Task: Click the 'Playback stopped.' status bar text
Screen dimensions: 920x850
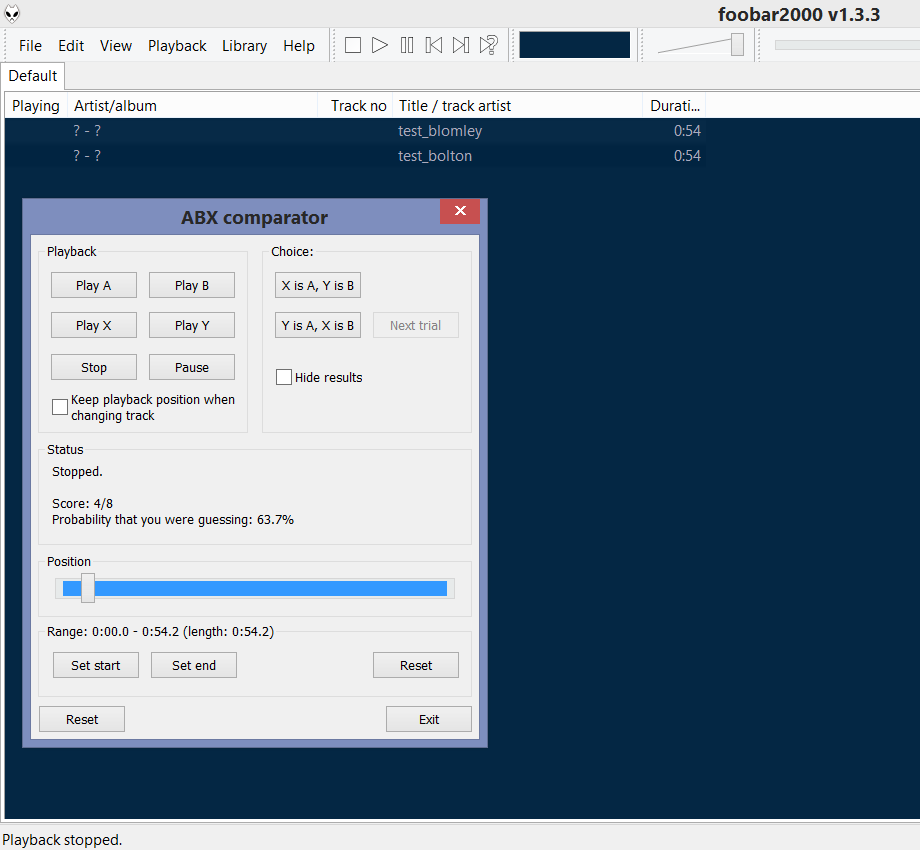Action: [x=62, y=840]
